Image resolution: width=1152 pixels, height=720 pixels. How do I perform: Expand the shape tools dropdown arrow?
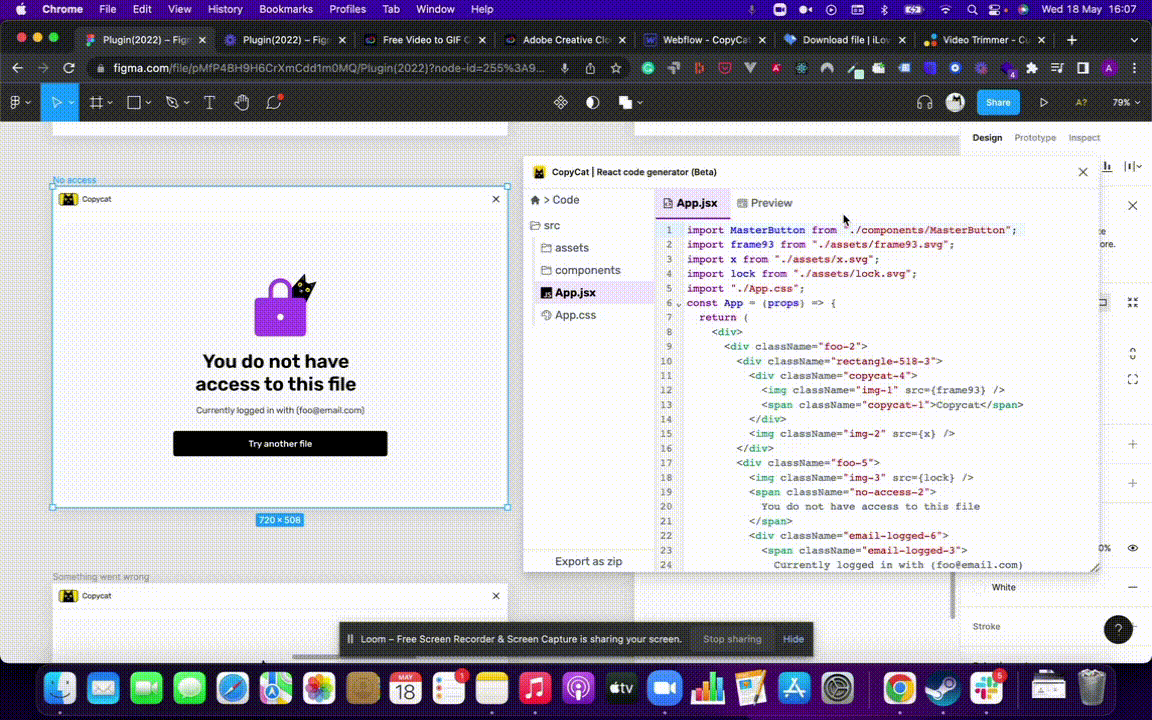point(148,103)
